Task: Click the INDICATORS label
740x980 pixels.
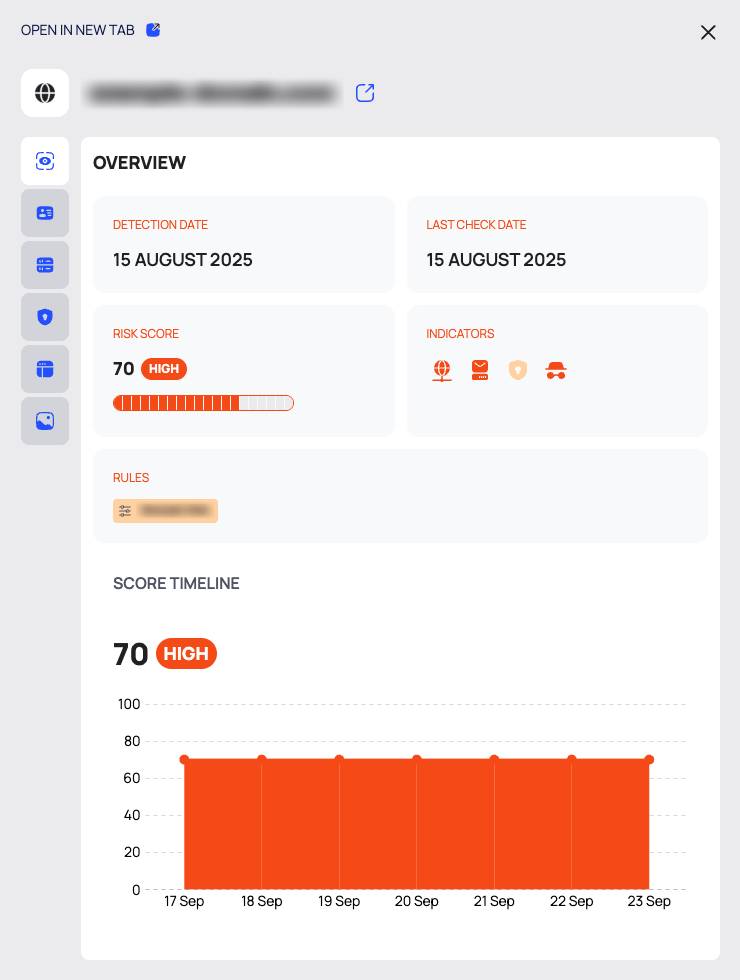Action: point(460,334)
